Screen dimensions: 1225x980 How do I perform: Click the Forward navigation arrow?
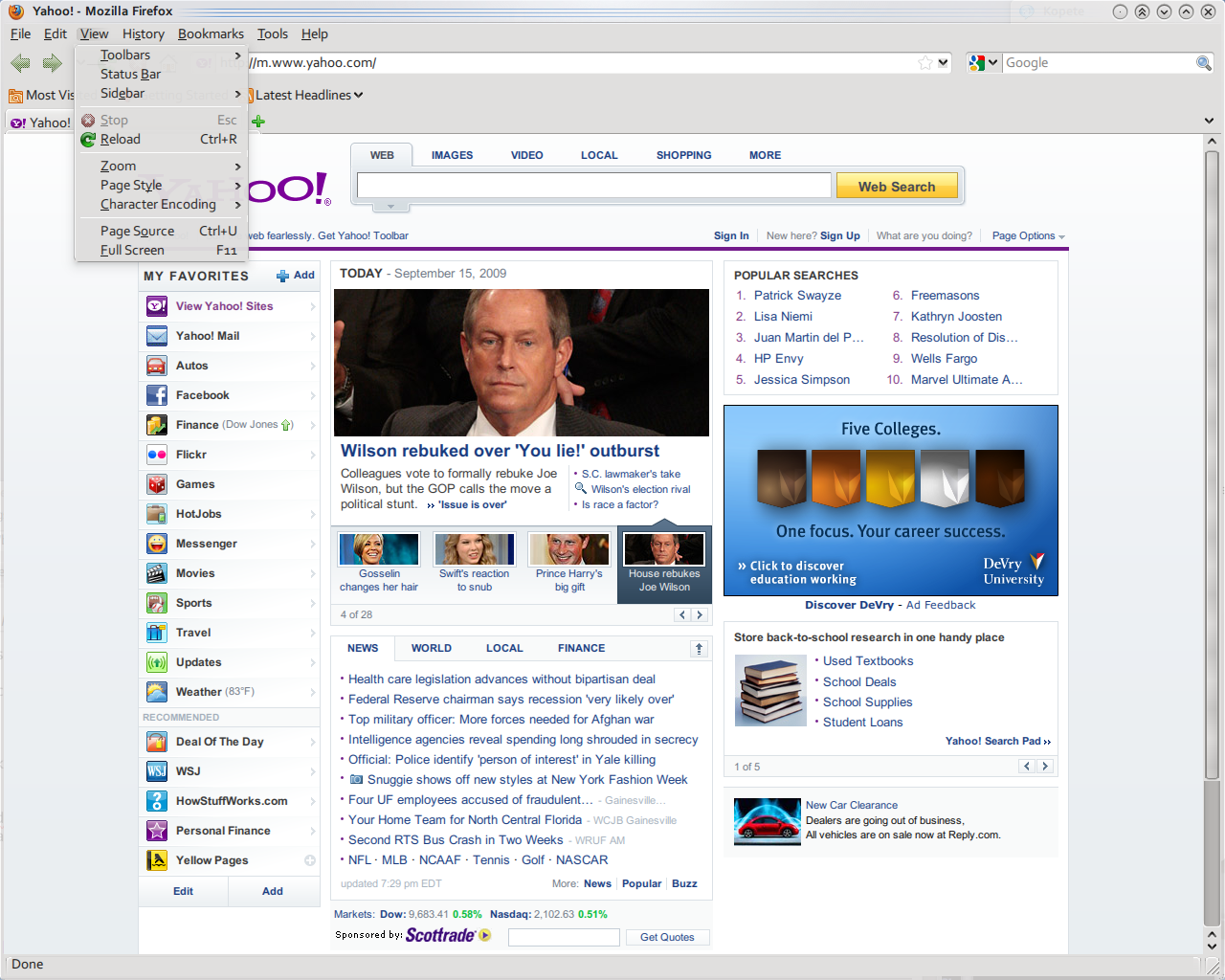pyautogui.click(x=52, y=63)
